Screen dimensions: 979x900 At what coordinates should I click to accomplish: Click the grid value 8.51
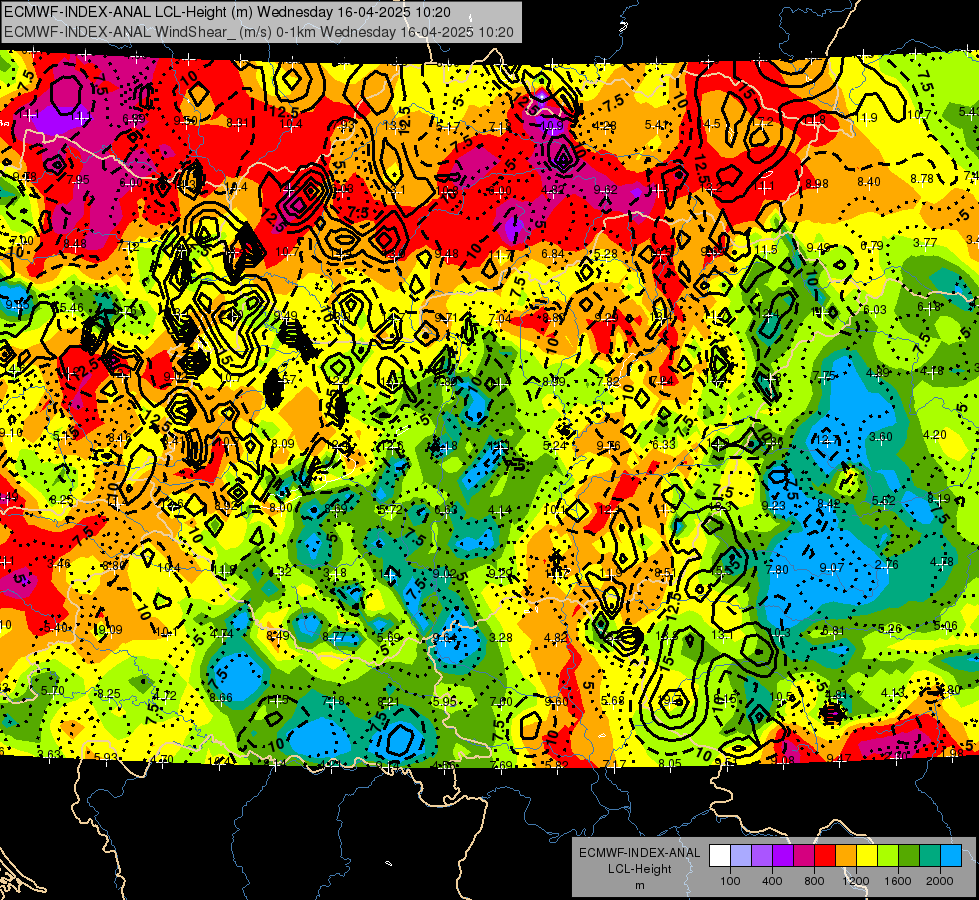coord(666,573)
